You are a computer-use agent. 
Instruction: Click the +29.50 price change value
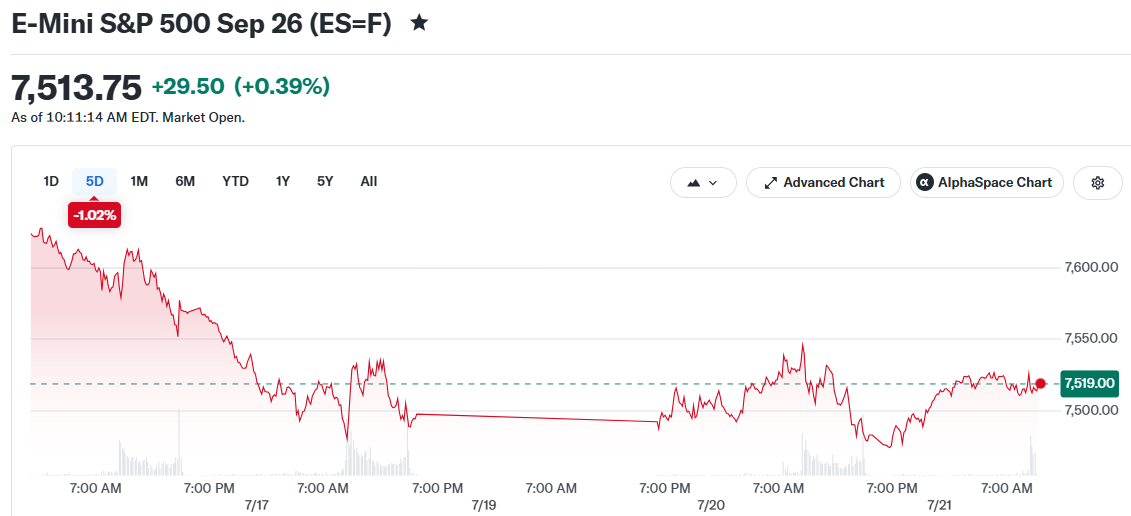[188, 87]
